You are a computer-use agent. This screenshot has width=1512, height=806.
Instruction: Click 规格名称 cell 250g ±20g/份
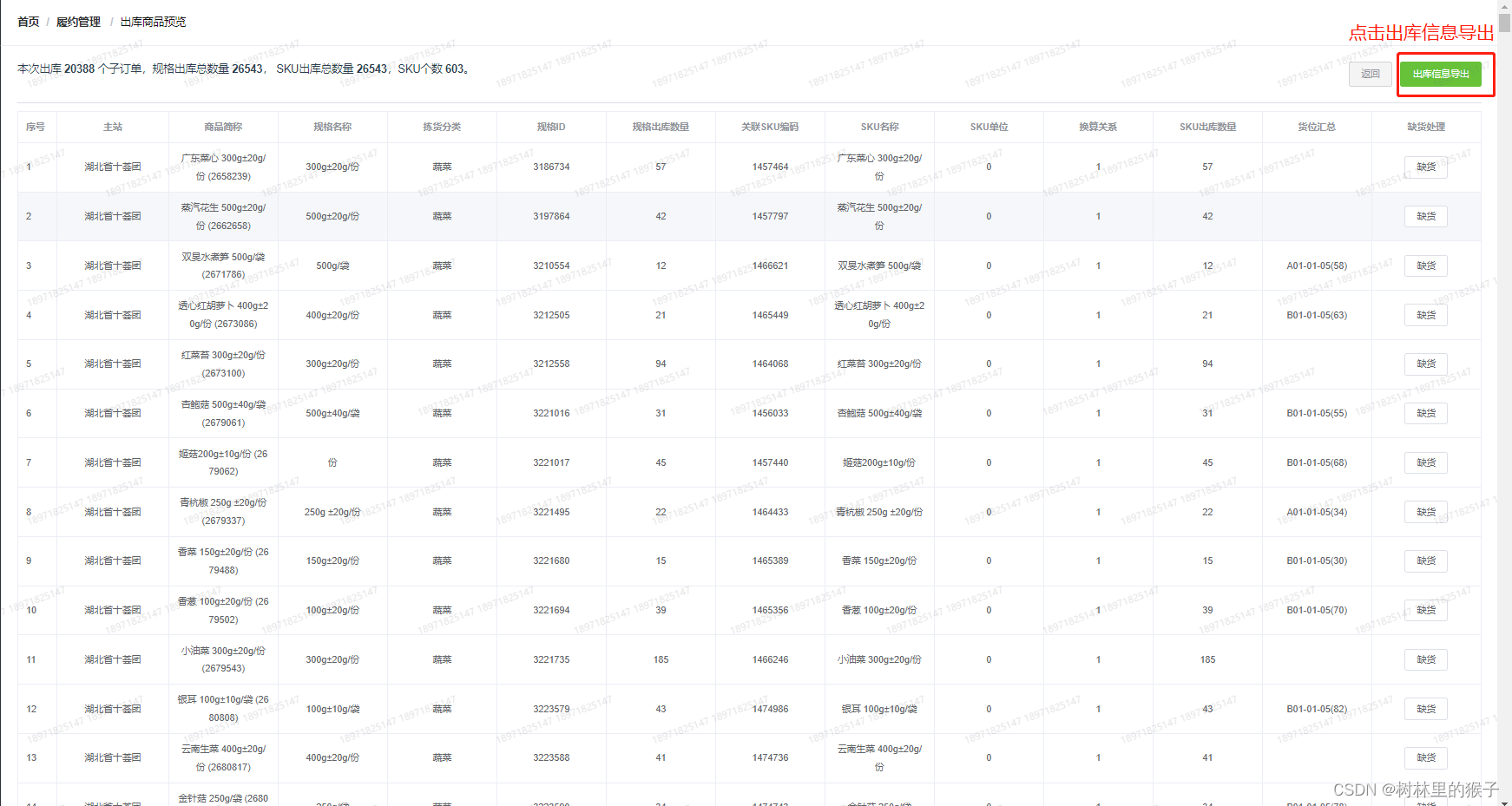point(332,512)
